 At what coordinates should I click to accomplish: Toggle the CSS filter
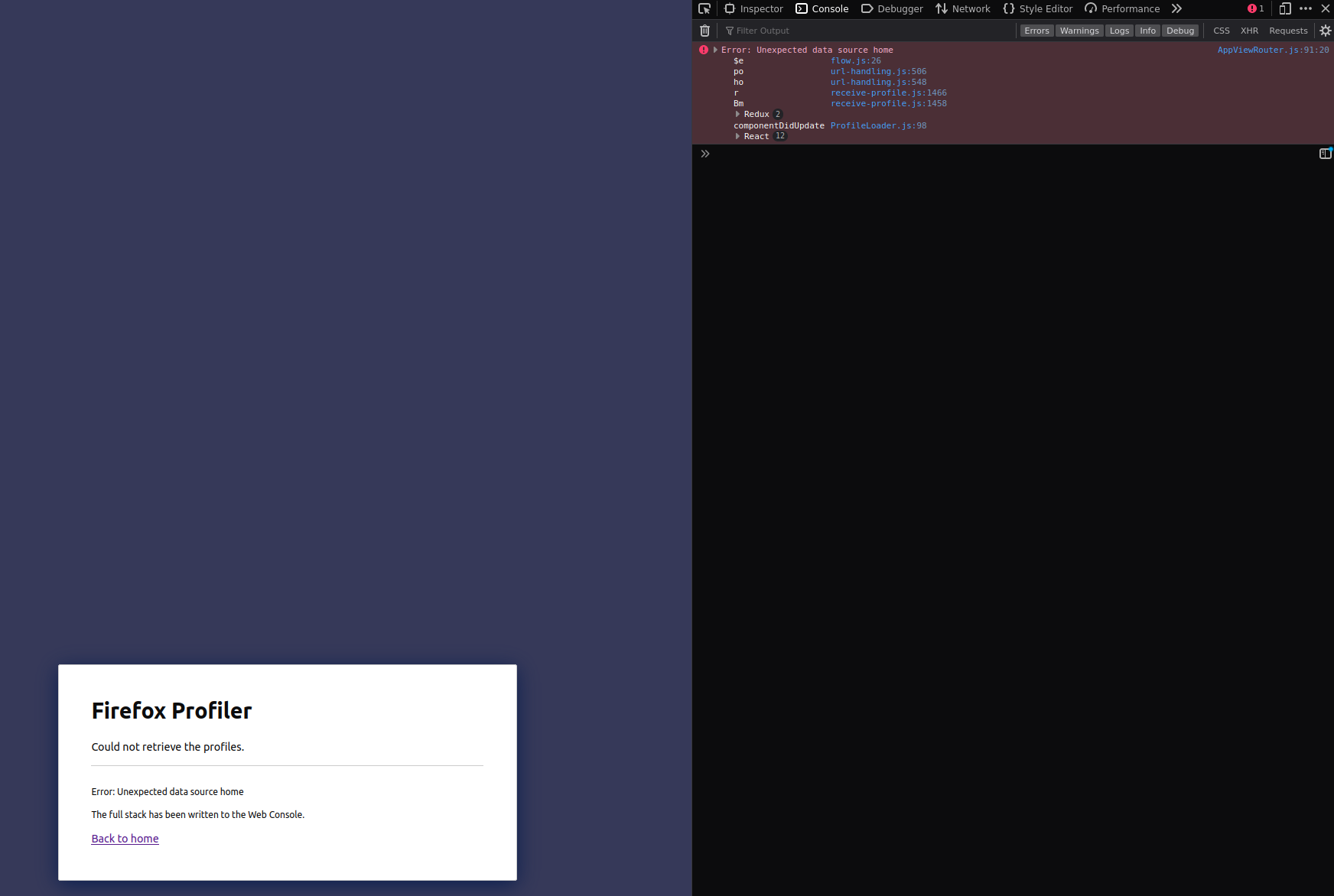pos(1222,31)
